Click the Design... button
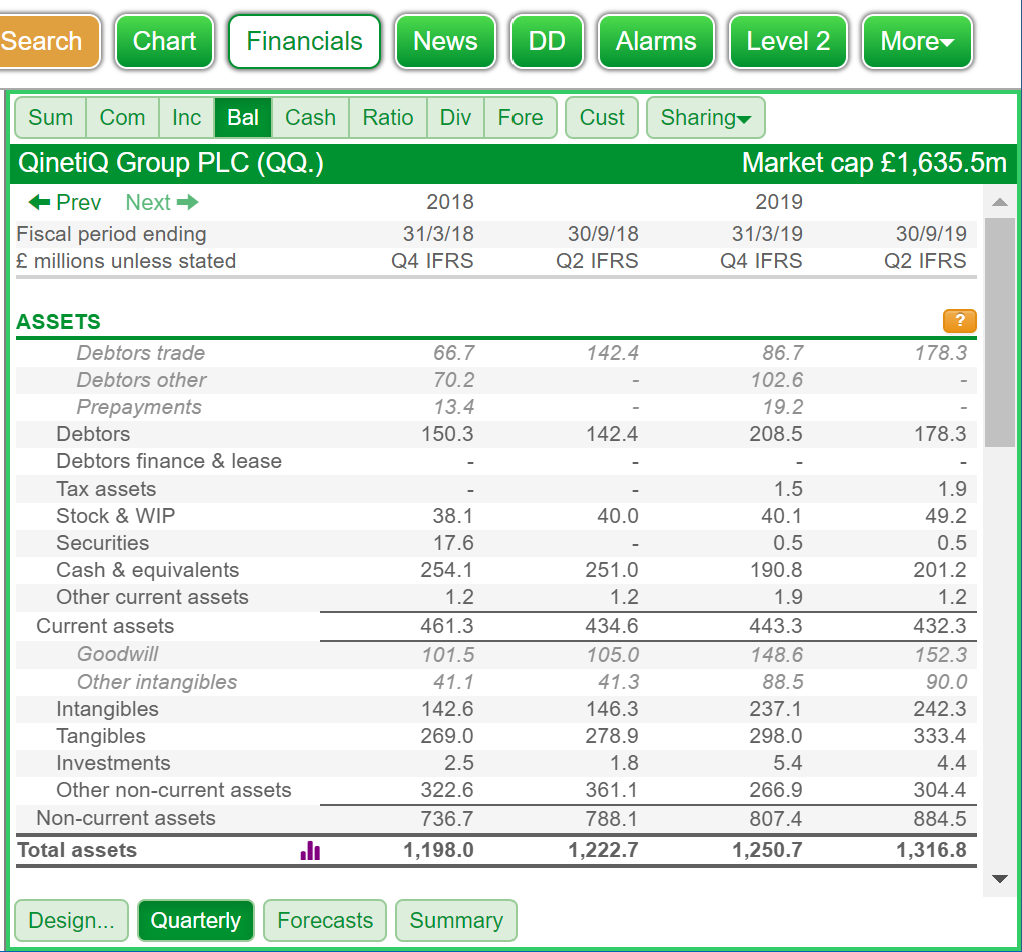This screenshot has width=1022, height=952. point(71,920)
